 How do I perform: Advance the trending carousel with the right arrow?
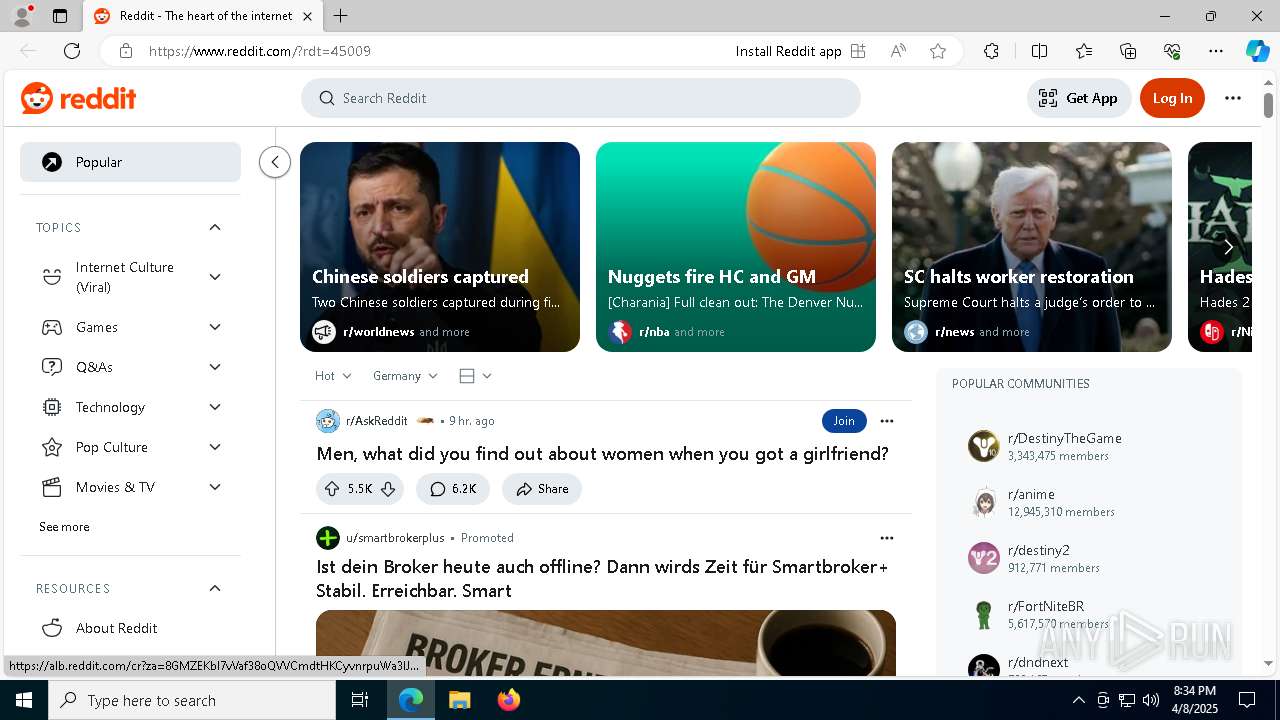pyautogui.click(x=1228, y=247)
